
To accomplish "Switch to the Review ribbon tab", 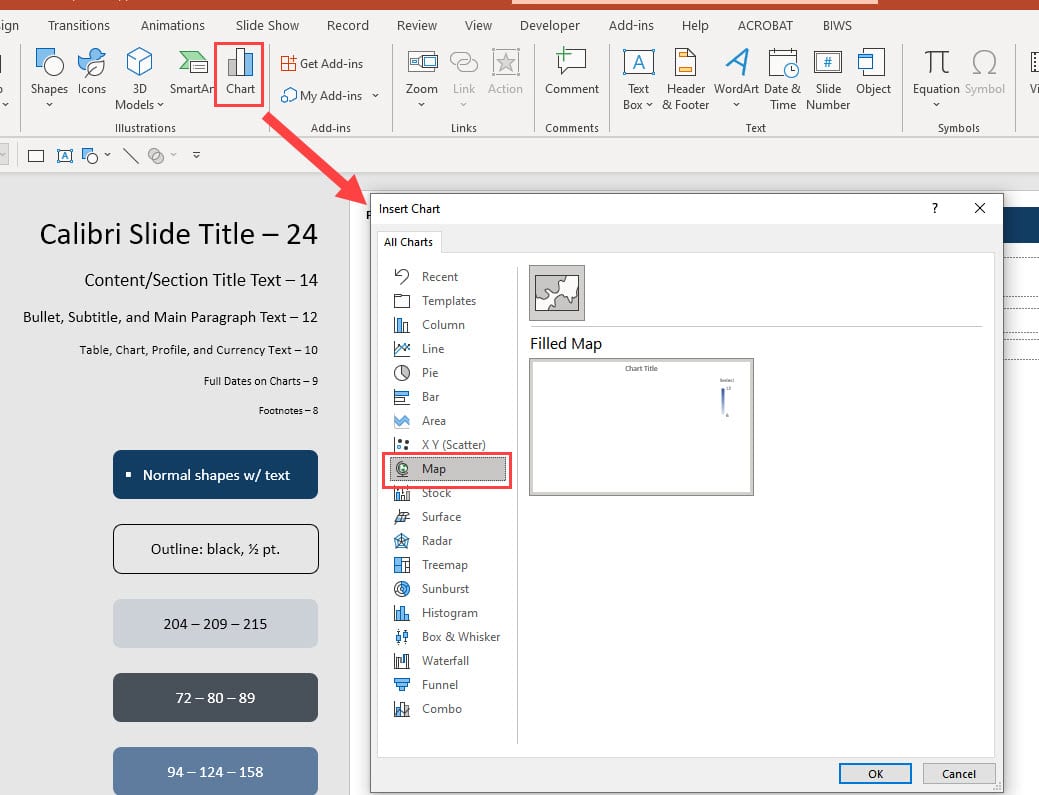I will [x=416, y=25].
